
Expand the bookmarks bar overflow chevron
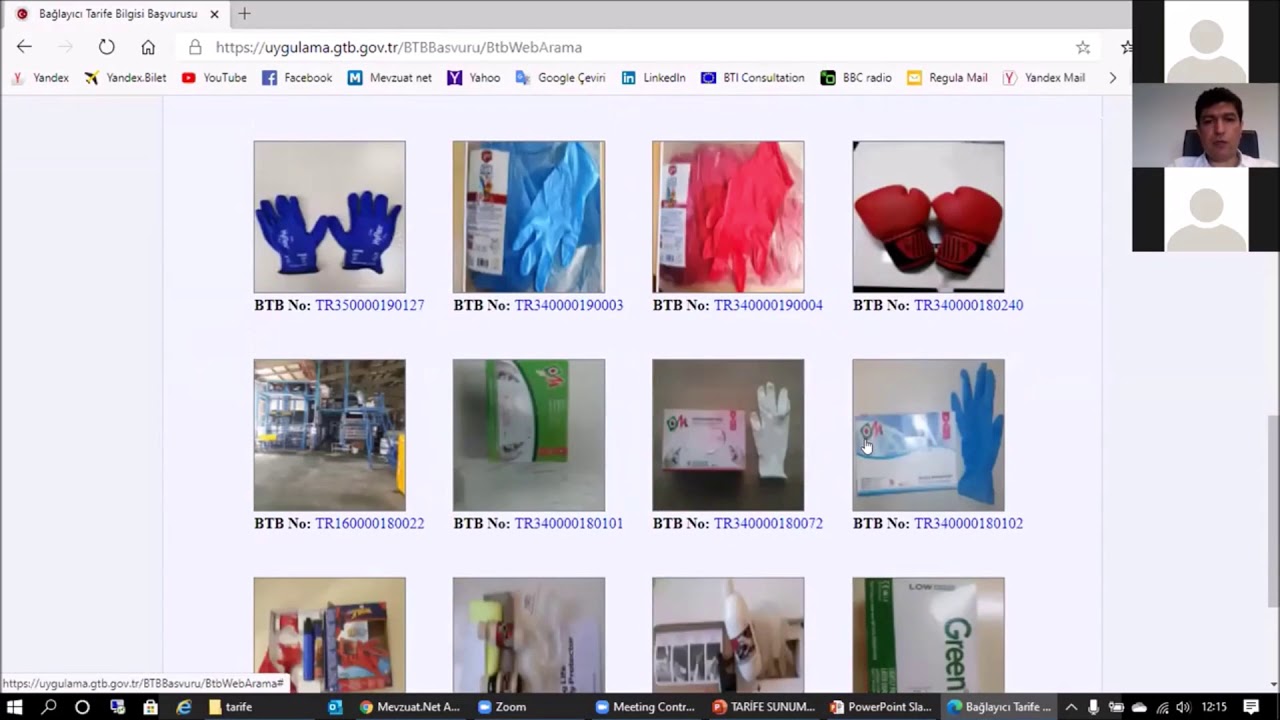coord(1112,77)
